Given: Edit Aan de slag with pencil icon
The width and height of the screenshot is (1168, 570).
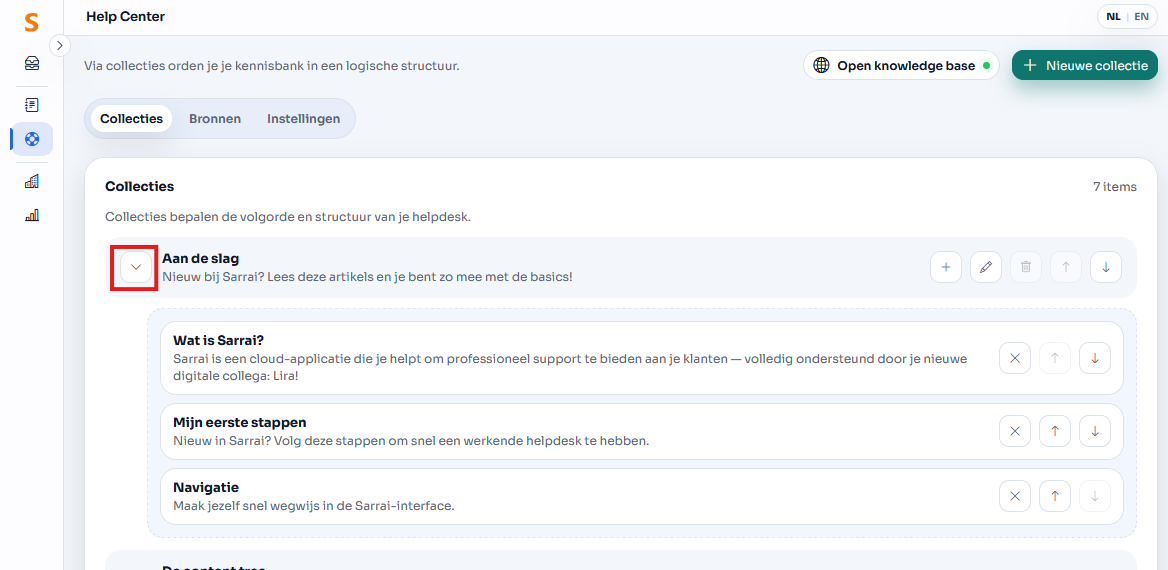Looking at the screenshot, I should click(985, 267).
